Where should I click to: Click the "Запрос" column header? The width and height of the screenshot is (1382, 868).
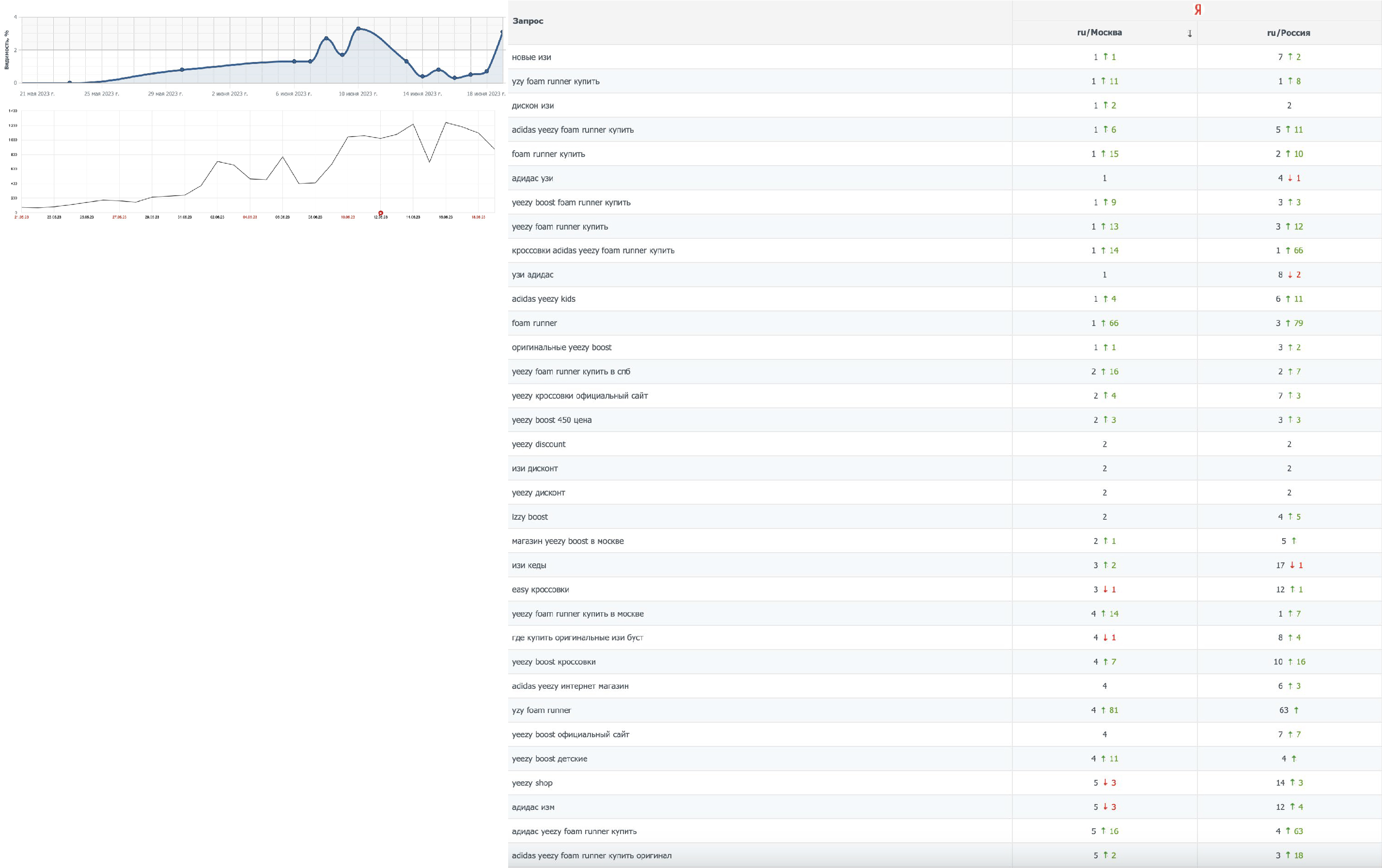click(528, 21)
